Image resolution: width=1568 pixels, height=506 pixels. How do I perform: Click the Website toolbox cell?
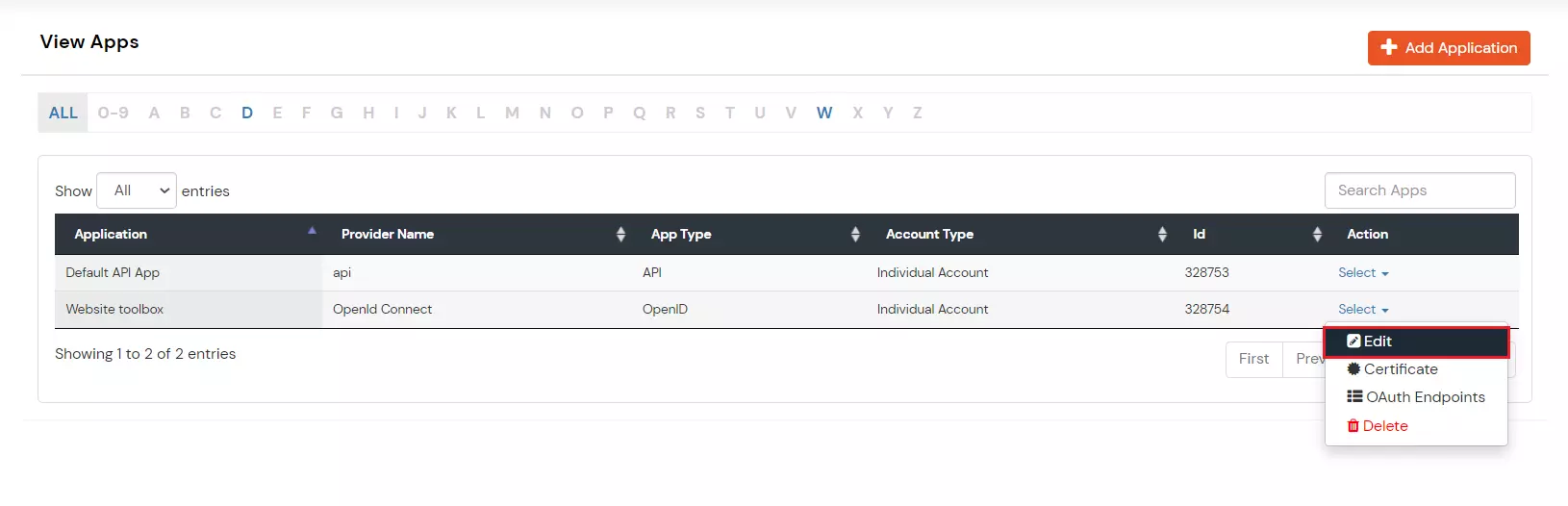[x=189, y=310]
